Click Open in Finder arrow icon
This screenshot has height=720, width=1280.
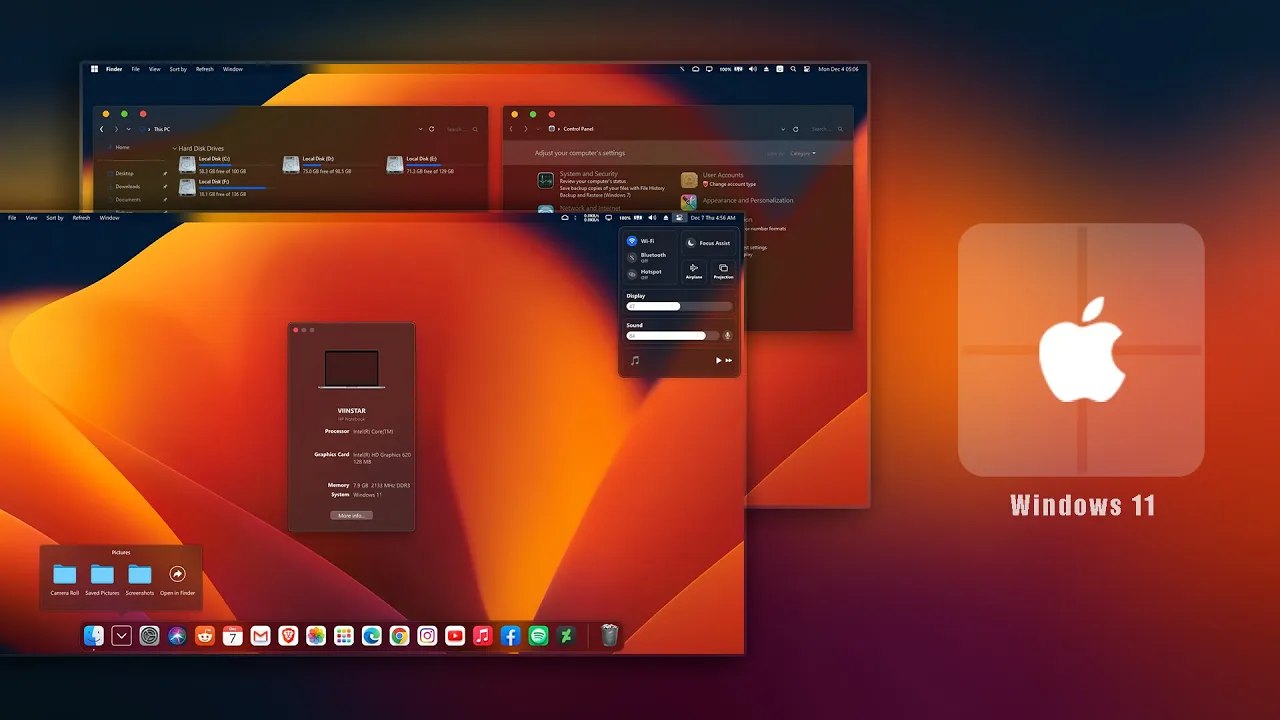pyautogui.click(x=177, y=574)
